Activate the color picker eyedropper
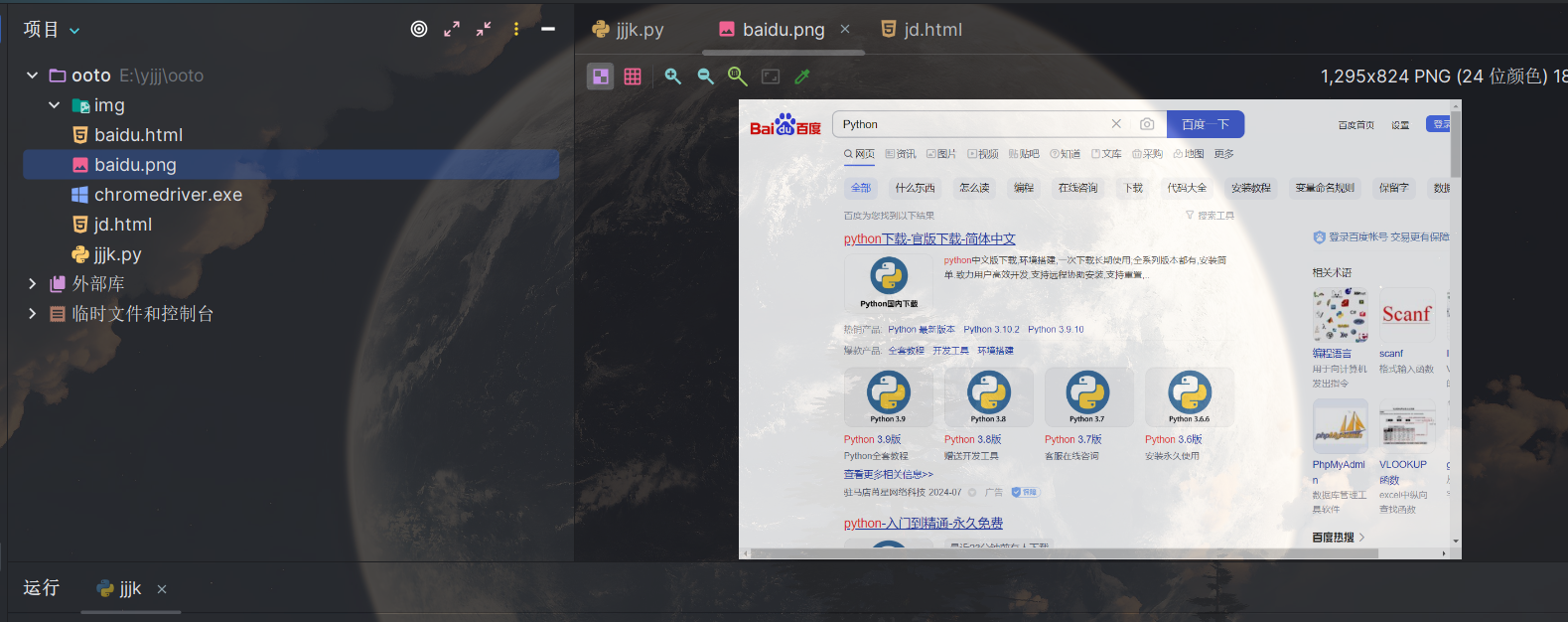The image size is (1568, 622). pyautogui.click(x=802, y=77)
